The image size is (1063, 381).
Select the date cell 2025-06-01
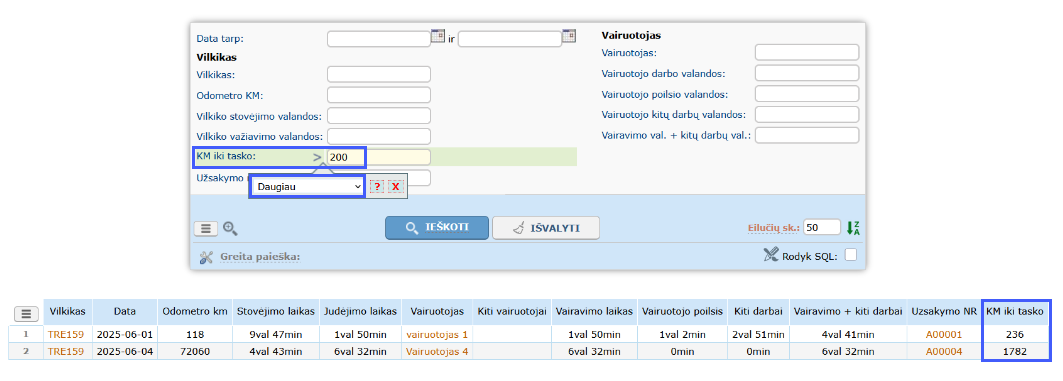click(125, 334)
